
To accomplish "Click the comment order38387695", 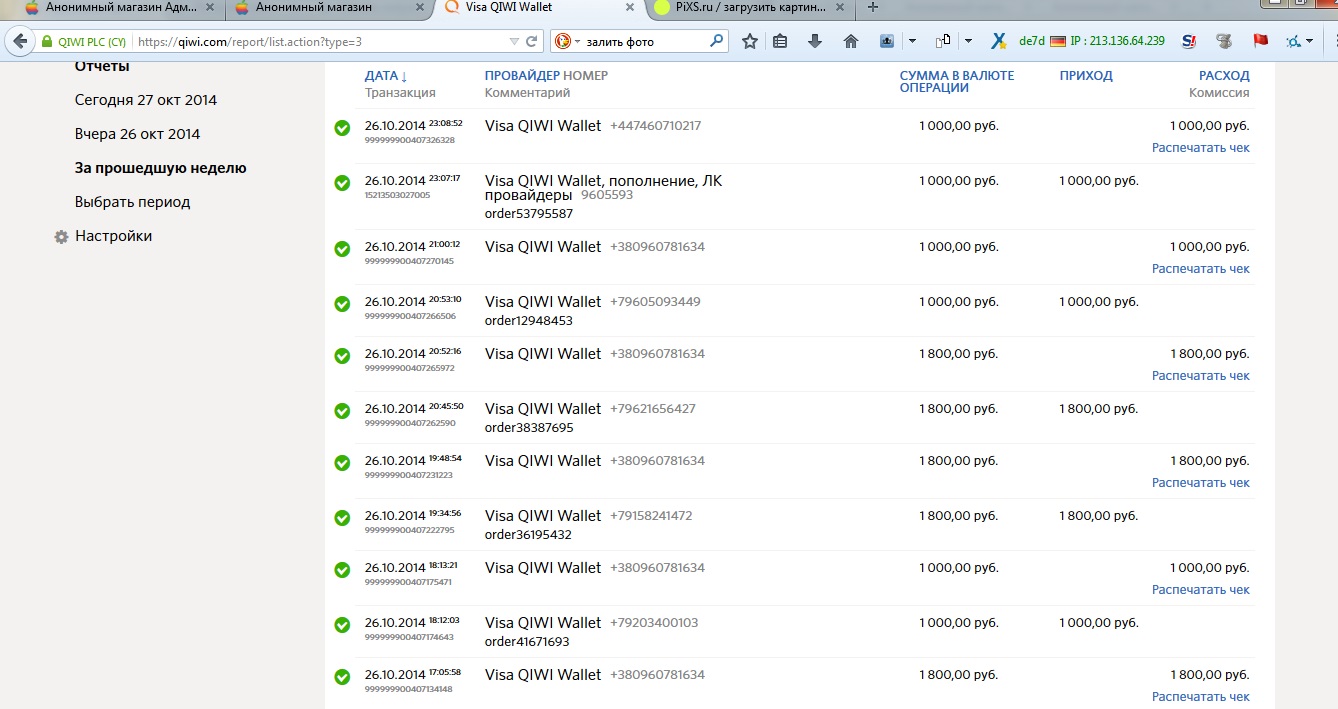I will (529, 428).
